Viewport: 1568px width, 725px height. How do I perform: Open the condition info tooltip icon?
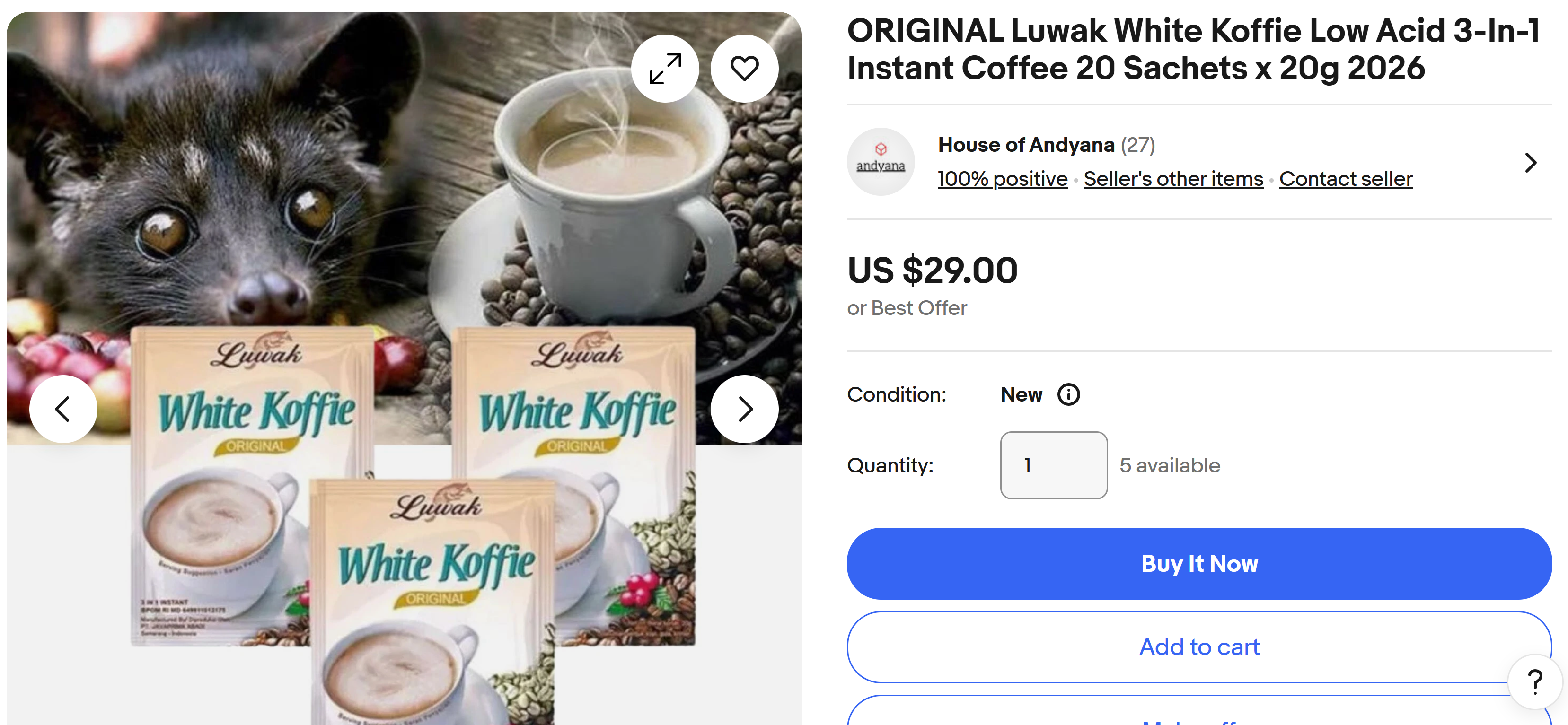pyautogui.click(x=1068, y=395)
